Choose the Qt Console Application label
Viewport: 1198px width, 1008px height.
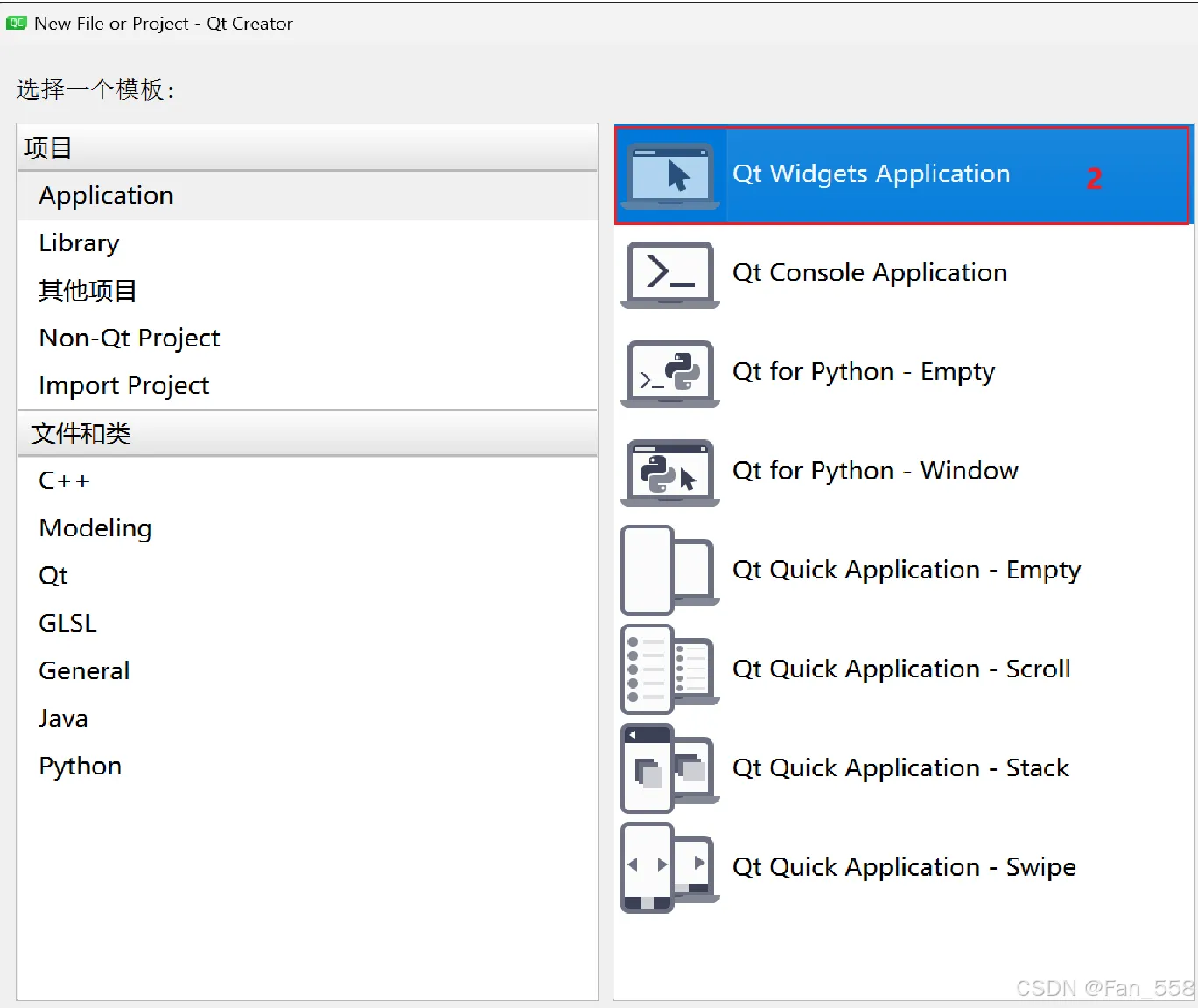click(870, 273)
